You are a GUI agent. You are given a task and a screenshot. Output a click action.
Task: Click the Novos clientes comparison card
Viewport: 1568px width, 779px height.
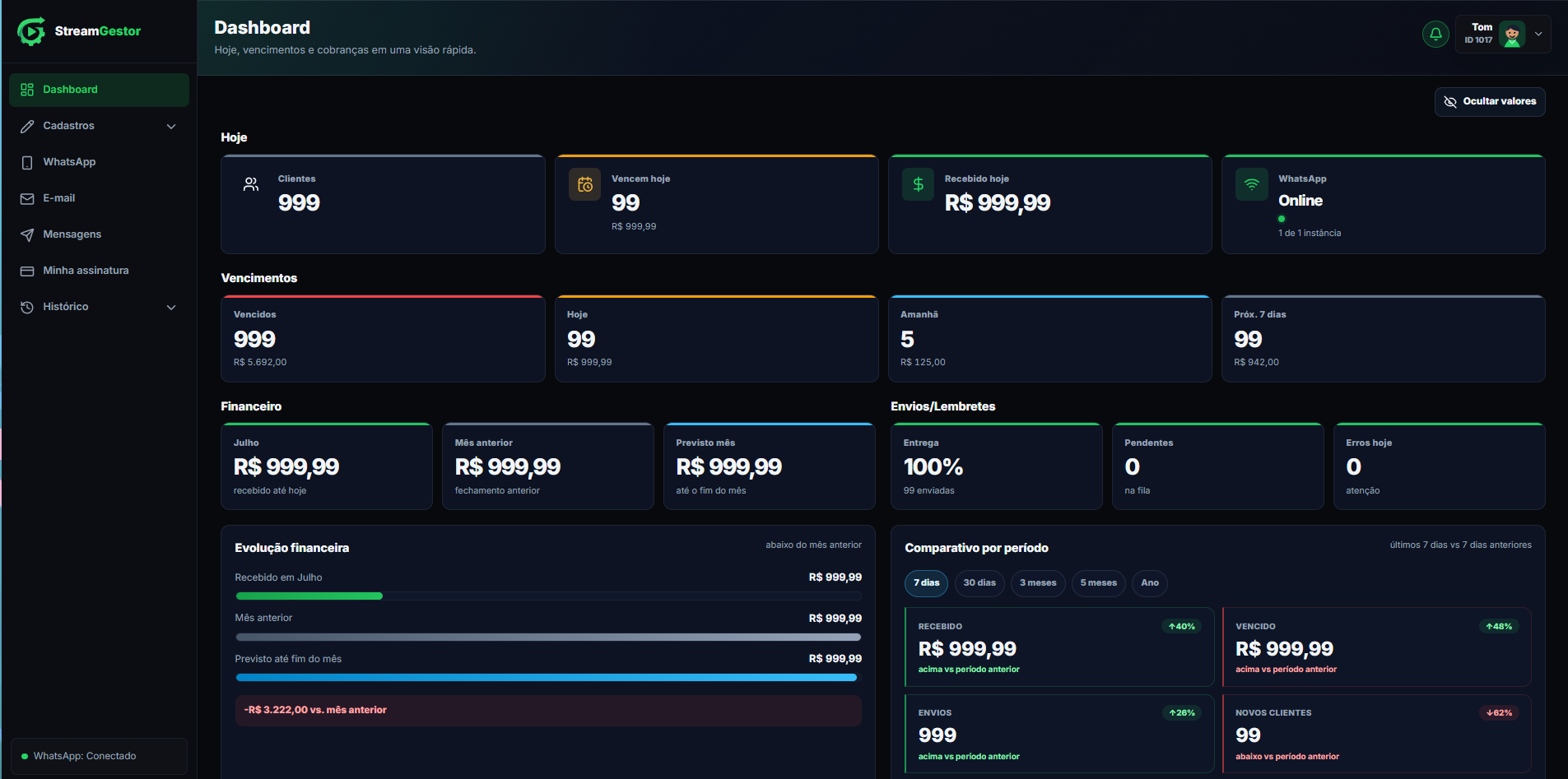[x=1376, y=734]
